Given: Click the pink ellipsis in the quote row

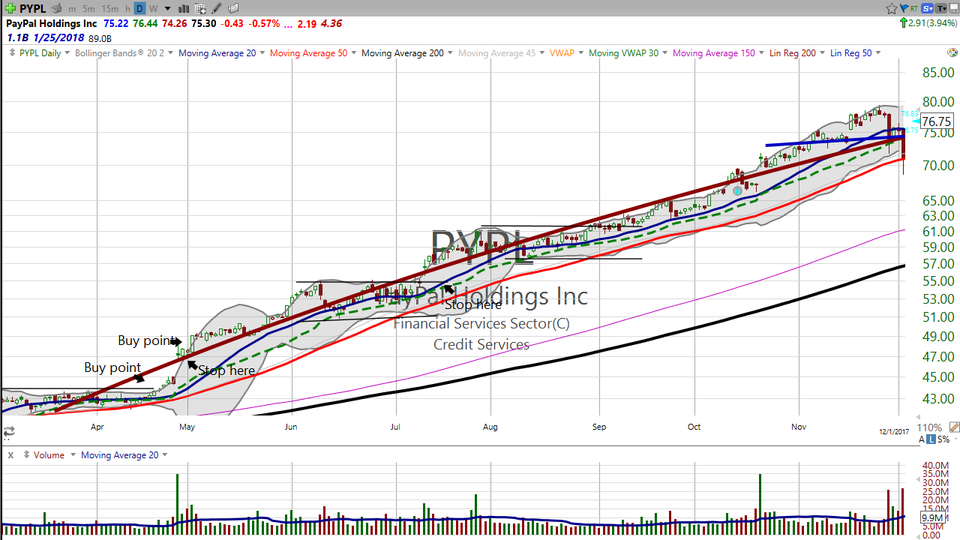Looking at the screenshot, I should [288, 25].
